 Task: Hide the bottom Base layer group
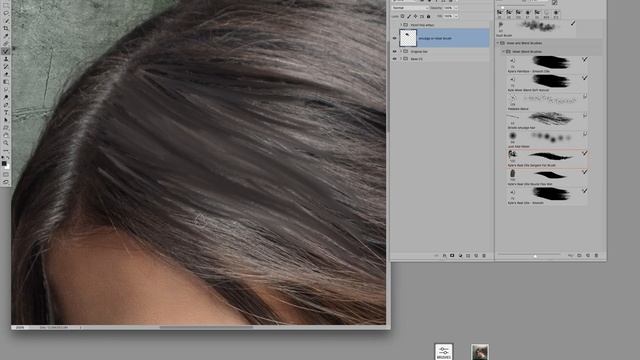pyautogui.click(x=394, y=59)
